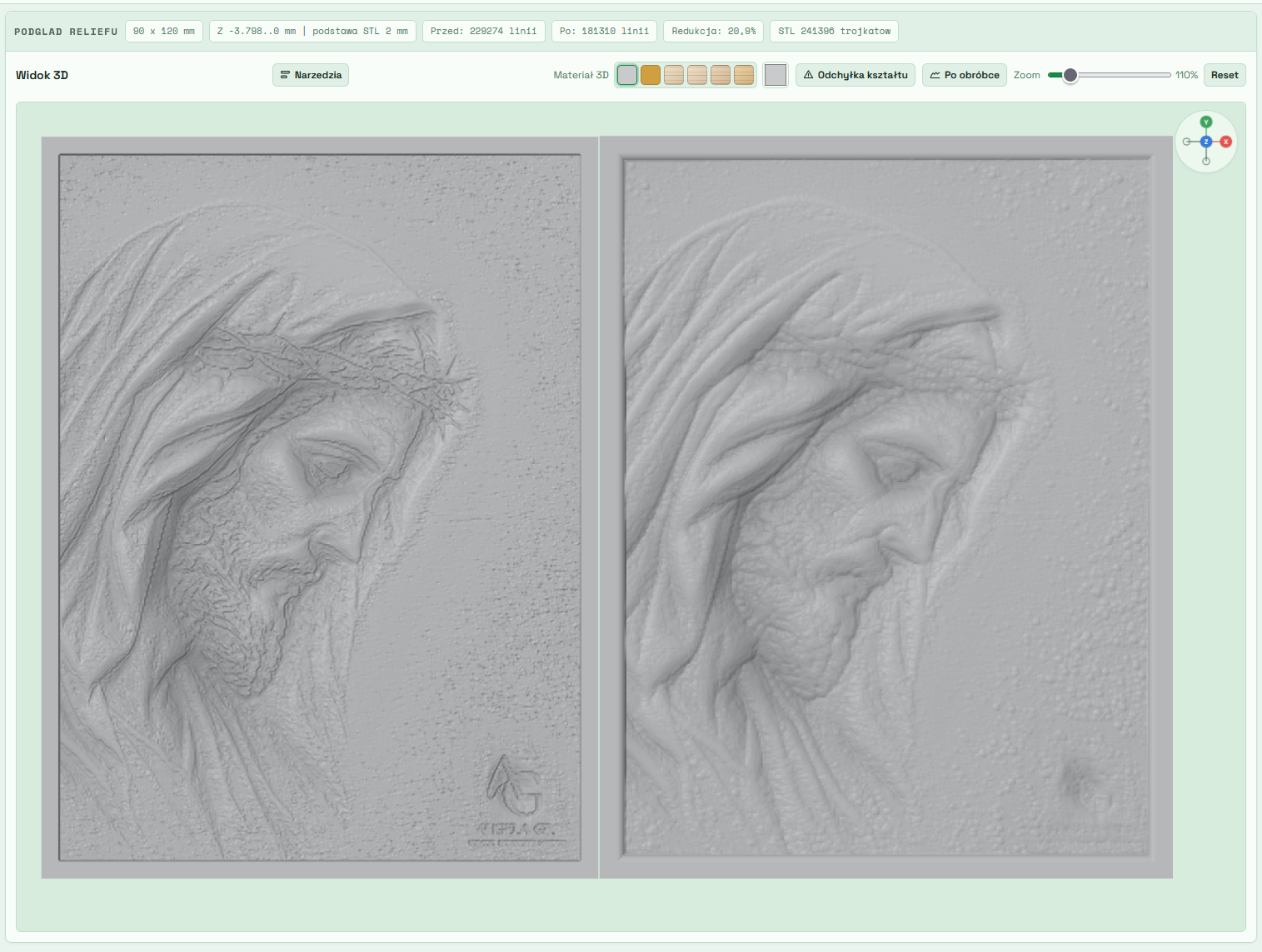1262x952 pixels.
Task: Click the 'Redukcja: 20,9%' badge
Action: 714,32
